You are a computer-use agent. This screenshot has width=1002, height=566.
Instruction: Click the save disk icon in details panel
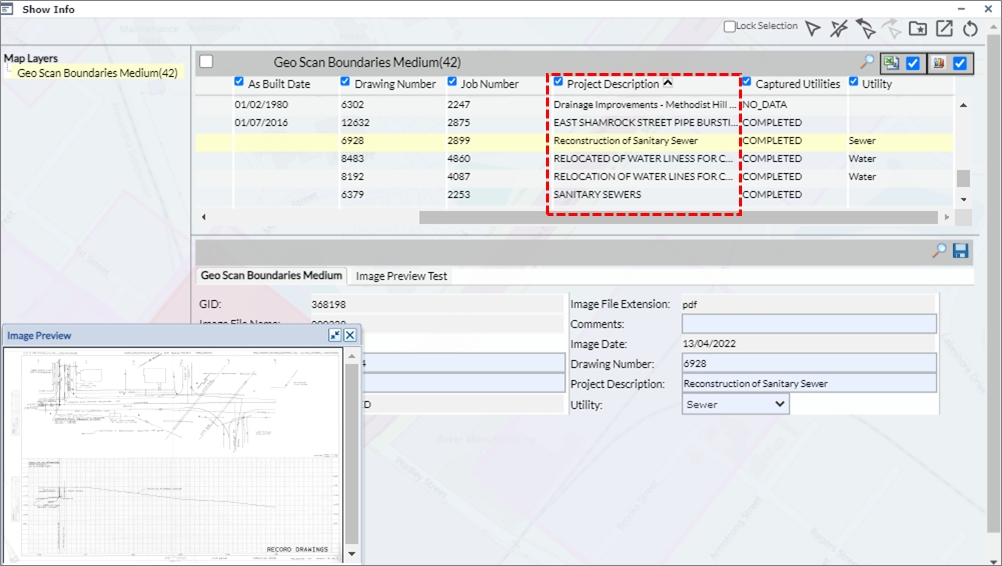pos(961,251)
